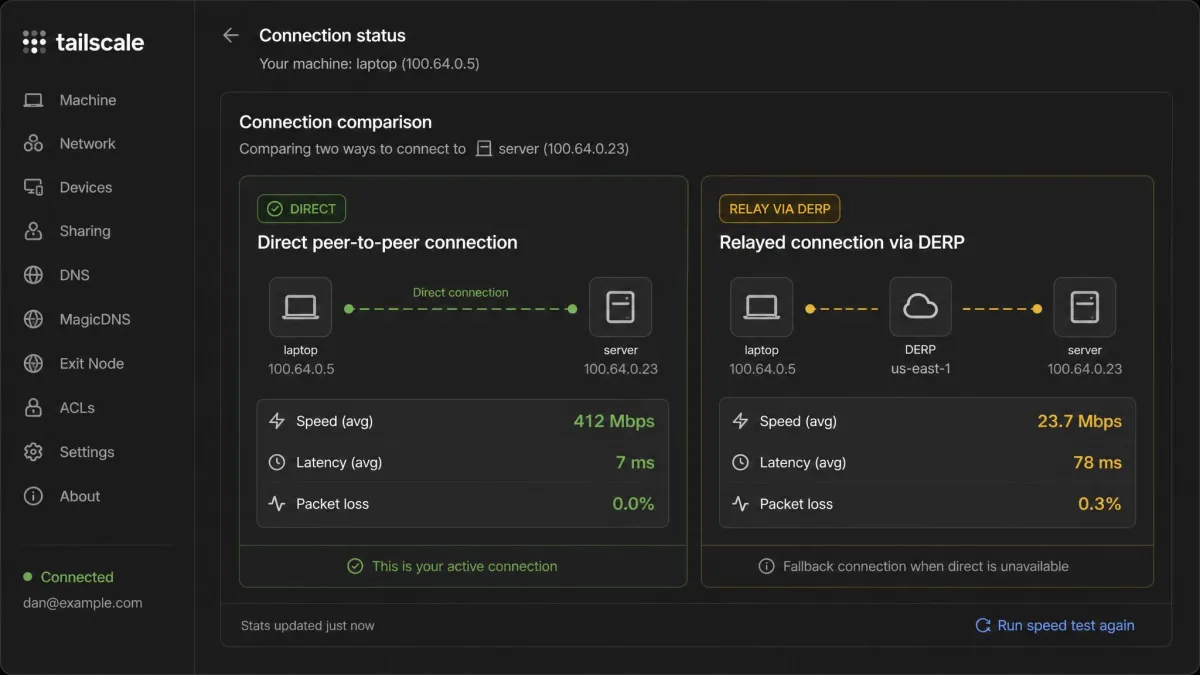
Task: Click the Sharing person-lock icon in sidebar
Action: coord(33,231)
